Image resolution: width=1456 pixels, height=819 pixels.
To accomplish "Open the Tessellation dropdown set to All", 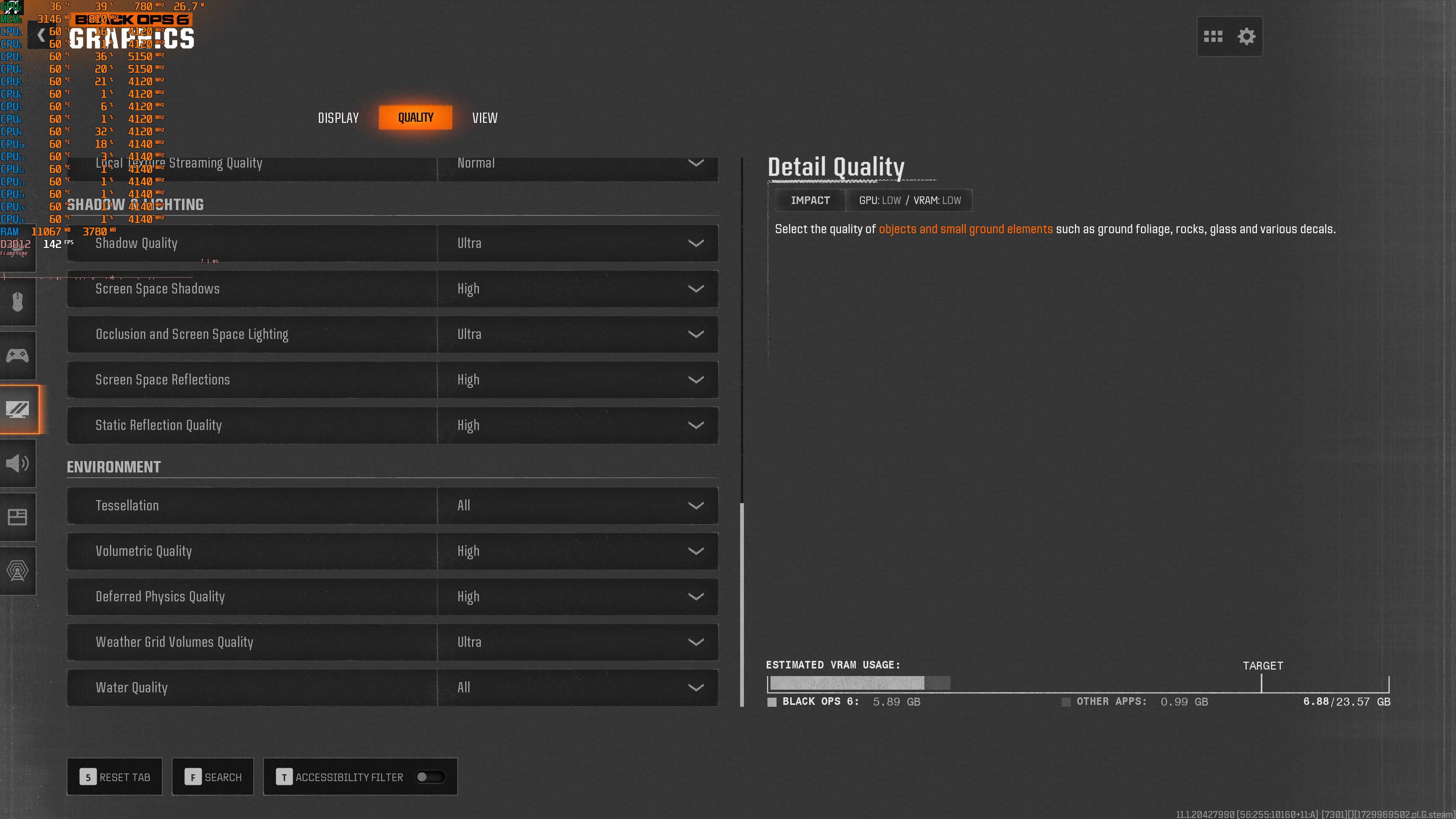I will 577,506.
